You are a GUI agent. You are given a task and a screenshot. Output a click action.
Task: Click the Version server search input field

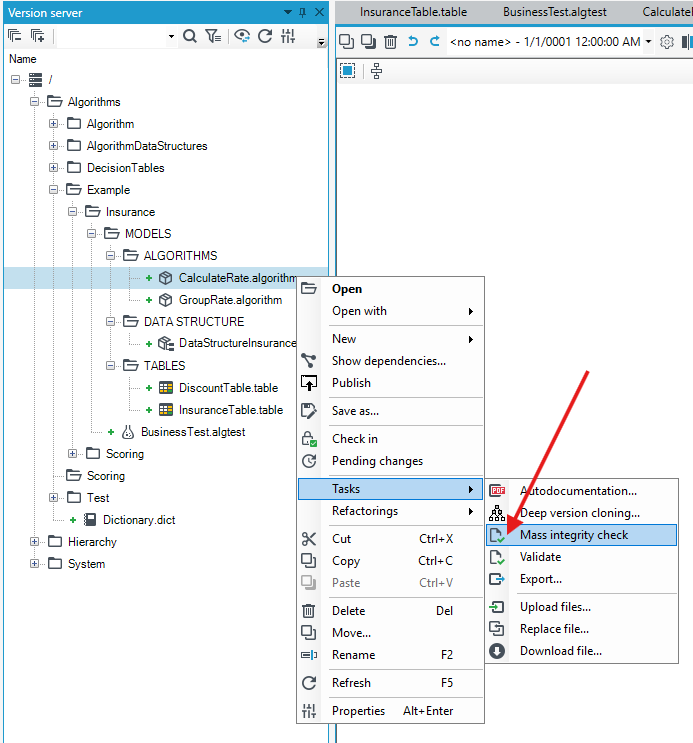[111, 36]
